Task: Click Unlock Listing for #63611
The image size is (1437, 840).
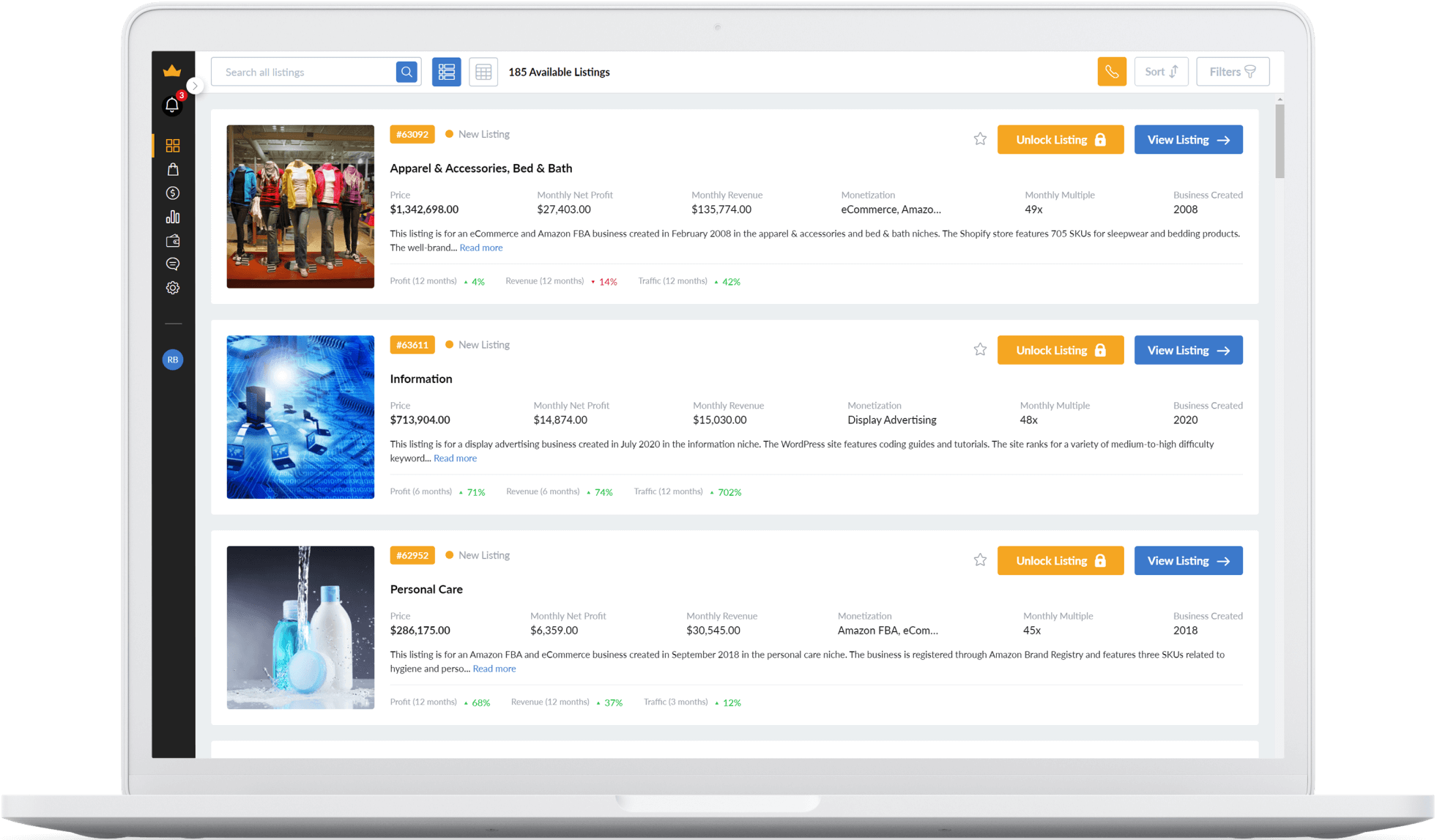Action: click(1060, 350)
